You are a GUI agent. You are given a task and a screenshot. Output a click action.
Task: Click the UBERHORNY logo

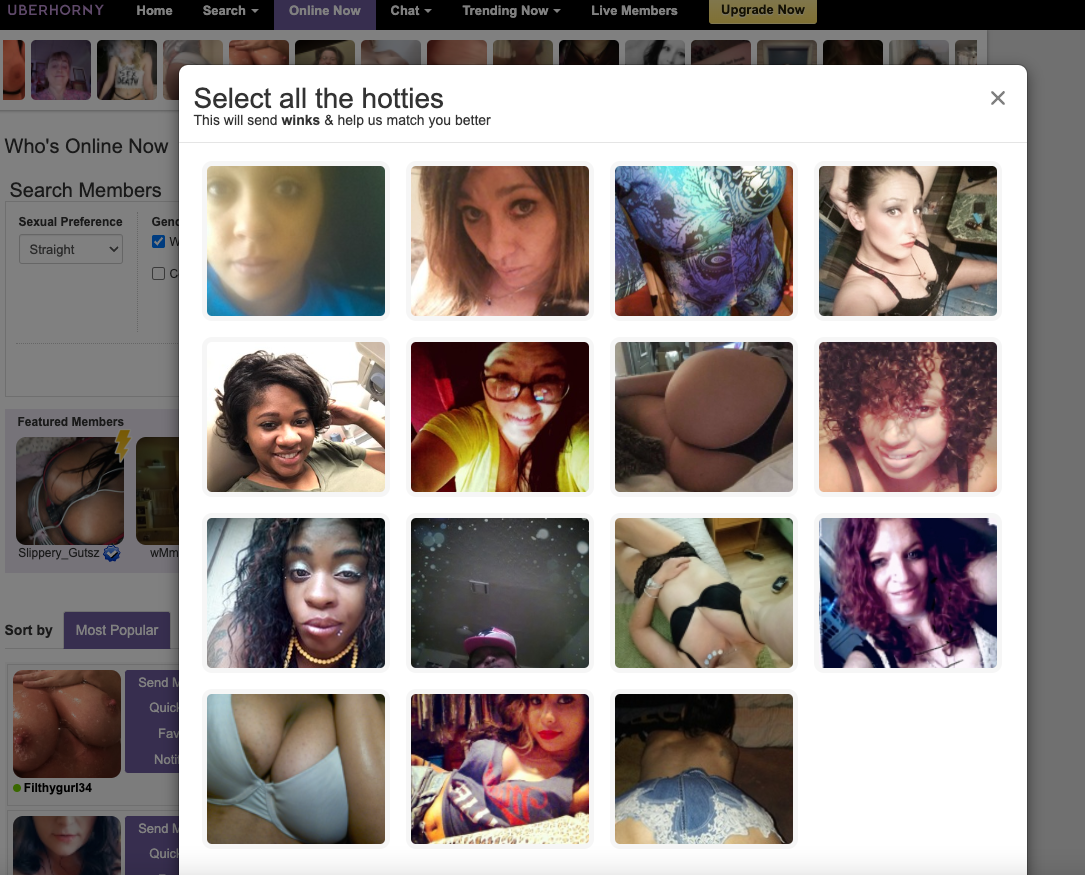point(55,10)
